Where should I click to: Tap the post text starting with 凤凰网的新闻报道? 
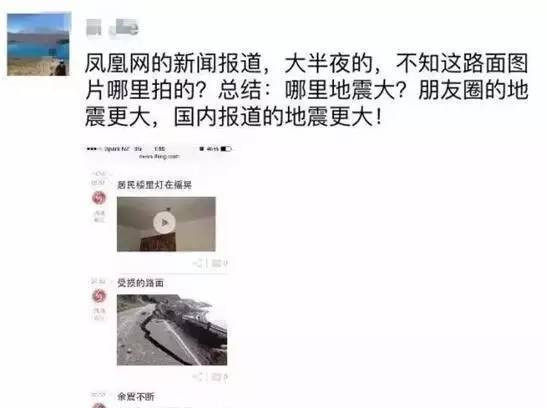click(306, 90)
